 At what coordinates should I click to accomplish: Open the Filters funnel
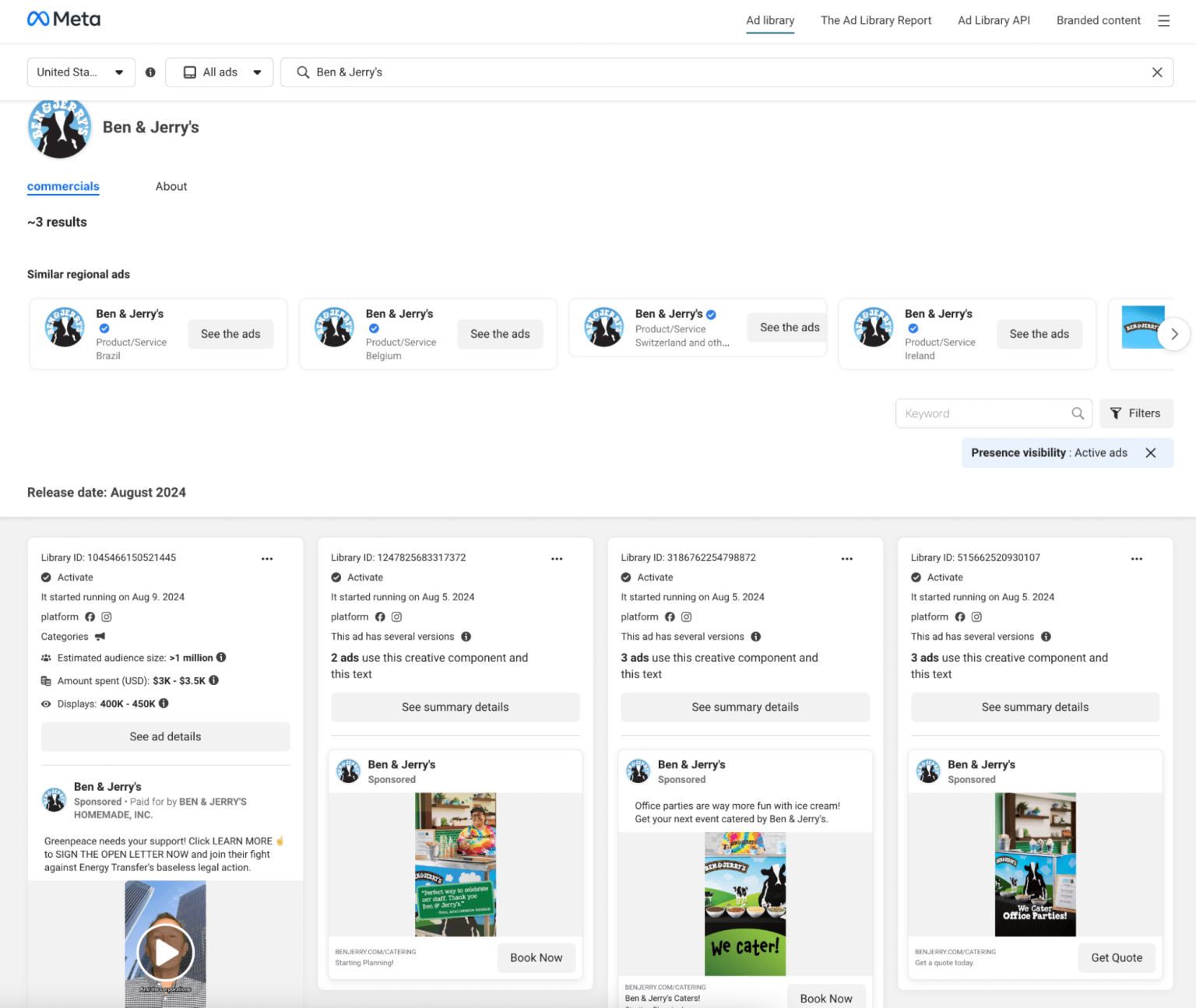(1136, 413)
